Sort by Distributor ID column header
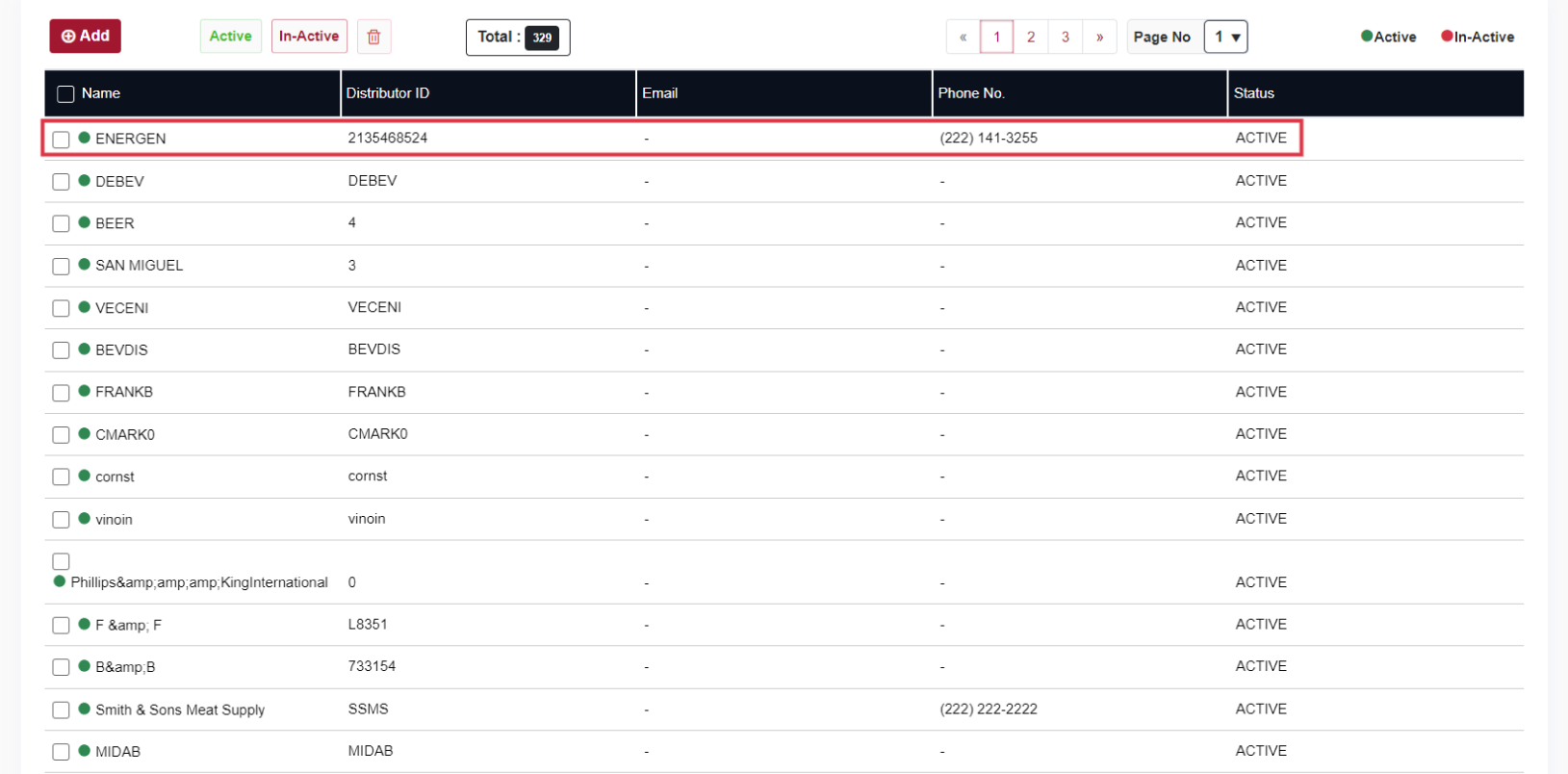The image size is (1568, 774). point(388,93)
